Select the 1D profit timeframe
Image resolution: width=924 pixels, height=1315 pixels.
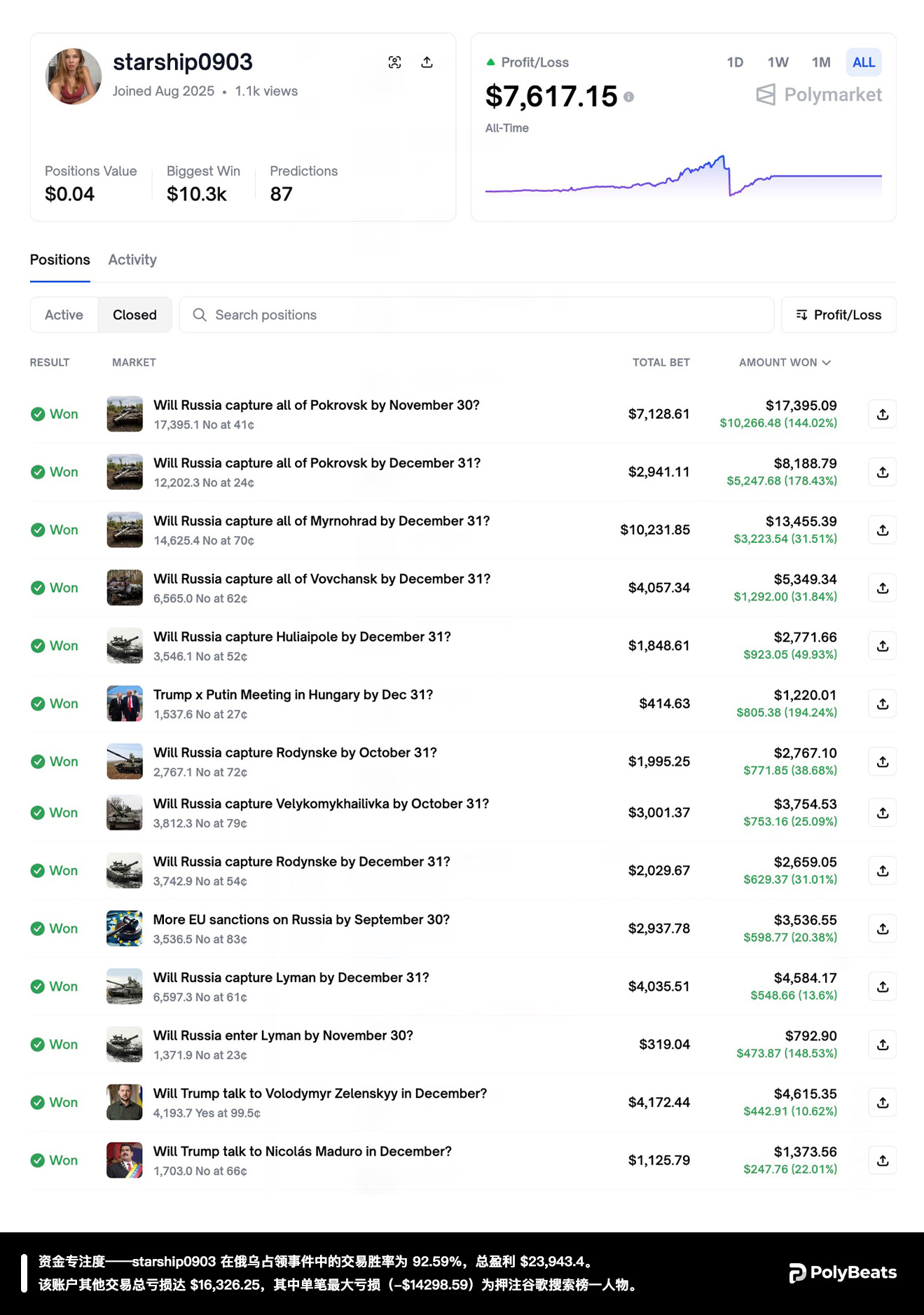pyautogui.click(x=735, y=62)
